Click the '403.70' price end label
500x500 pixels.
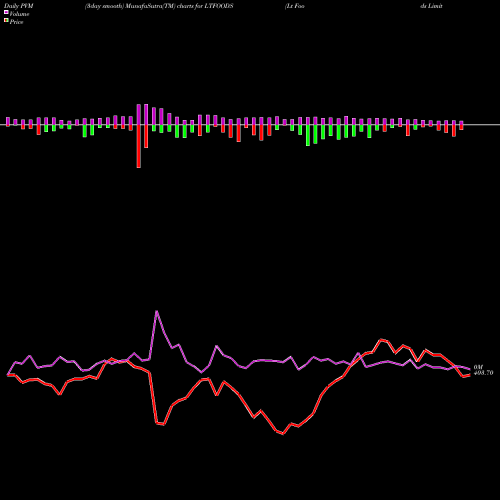(483, 373)
